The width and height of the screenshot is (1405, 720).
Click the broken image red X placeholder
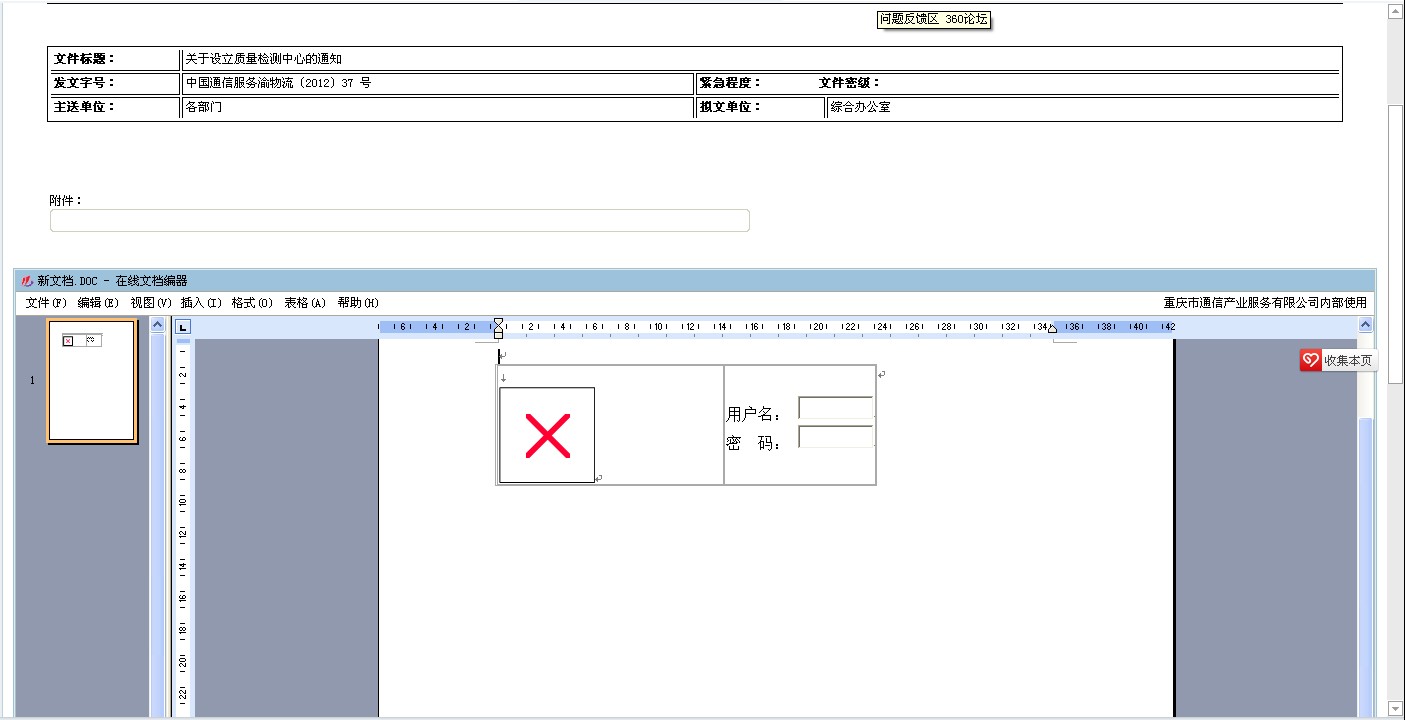pos(547,435)
